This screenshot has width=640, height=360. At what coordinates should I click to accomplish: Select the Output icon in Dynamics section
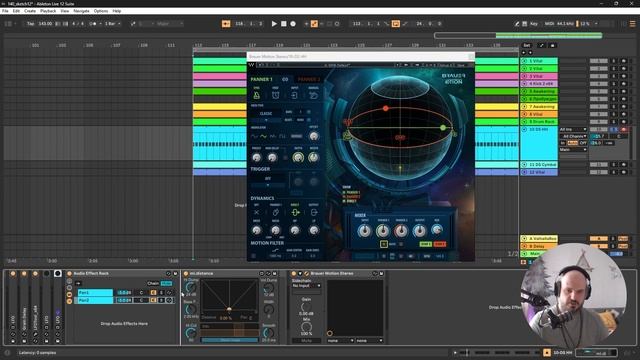[313, 212]
